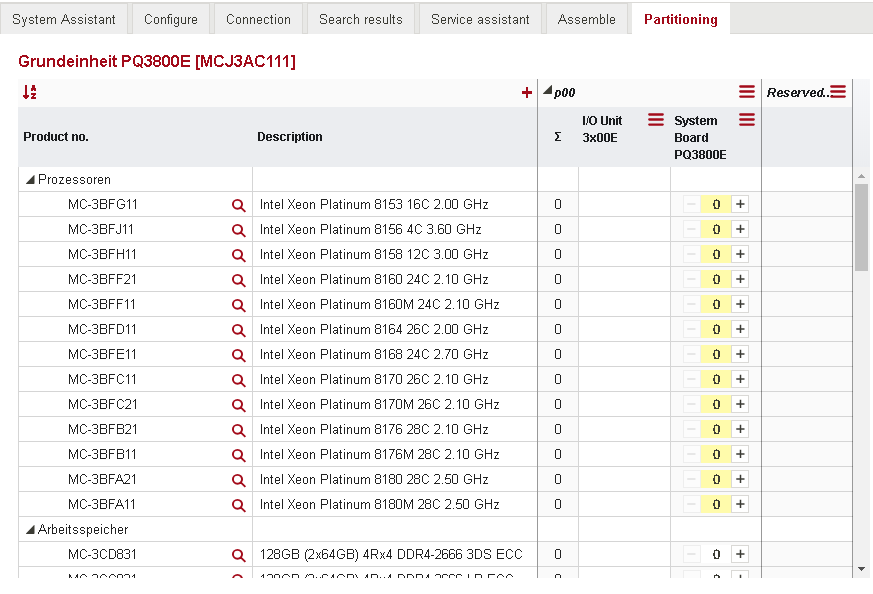Image resolution: width=873 pixels, height=594 pixels.
Task: Increase quantity for Xeon Platinum 8153
Action: [x=740, y=204]
